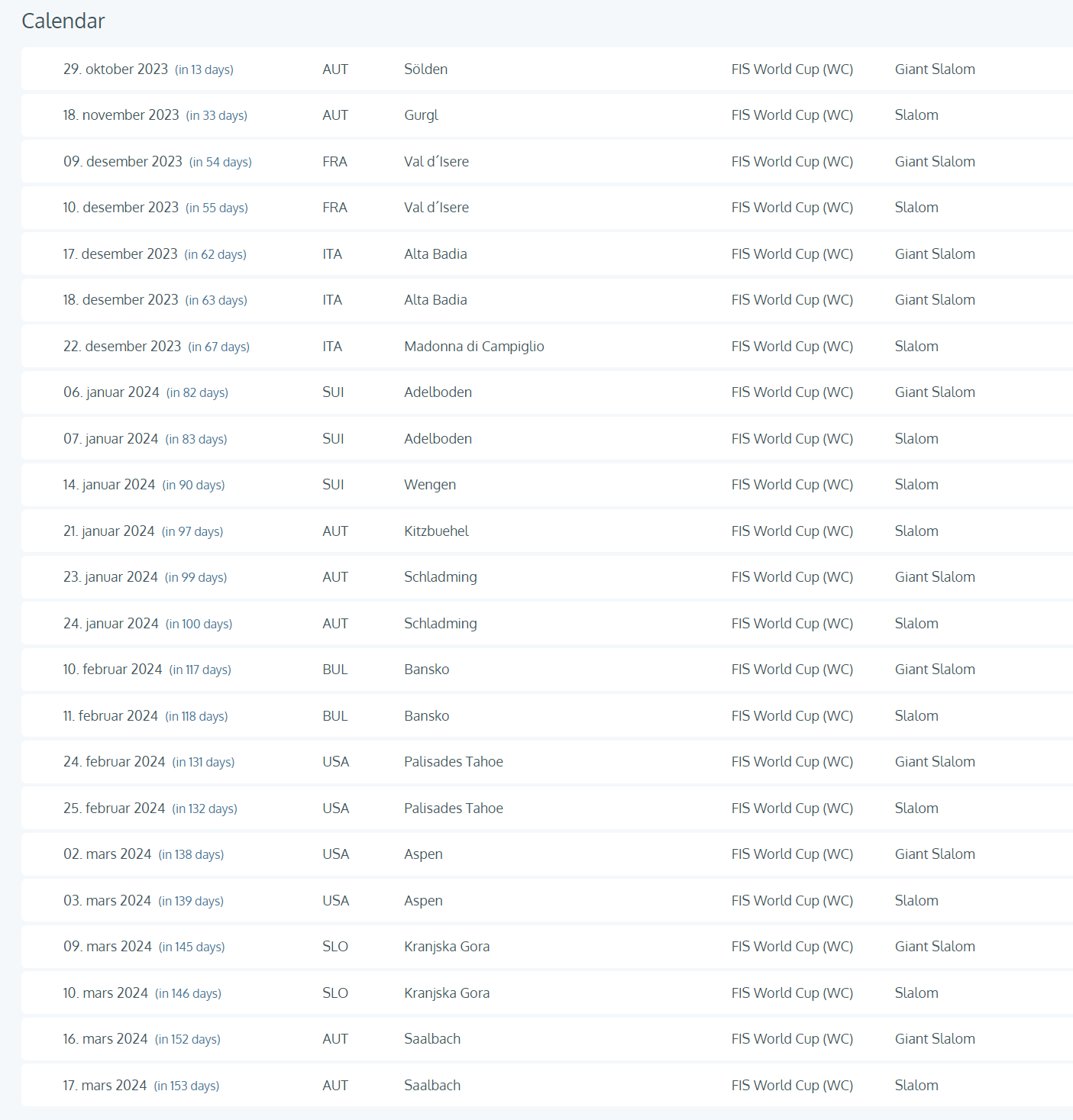
Task: Open the Madonna di Campiglio Slalom event
Action: [547, 347]
